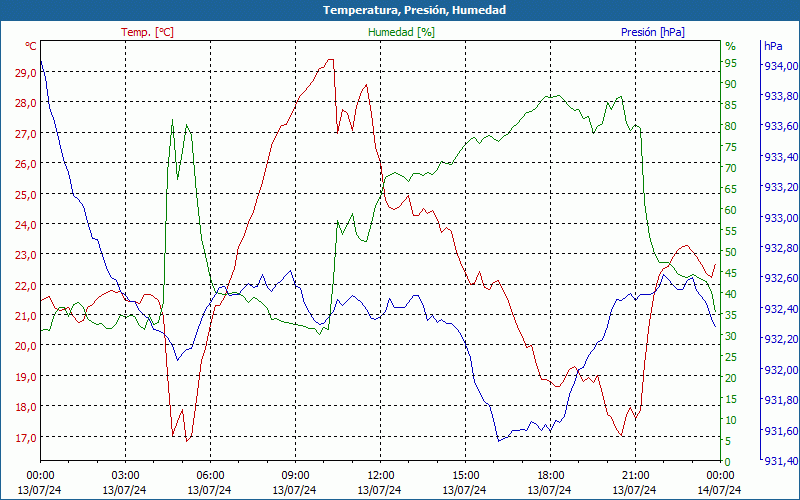Click the 21,0 temperature axis value
This screenshot has width=800, height=500.
26,316
